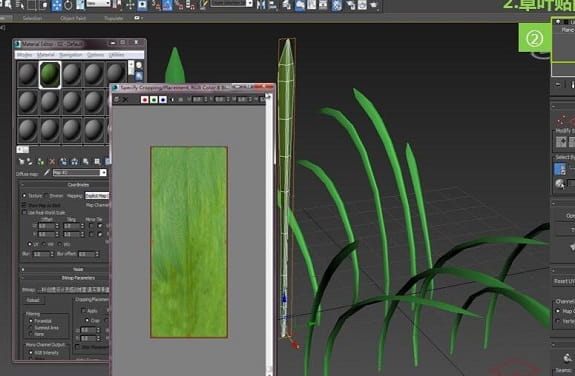Image resolution: width=575 pixels, height=376 pixels.
Task: Open the Material menu in Material Editor
Action: 46,55
